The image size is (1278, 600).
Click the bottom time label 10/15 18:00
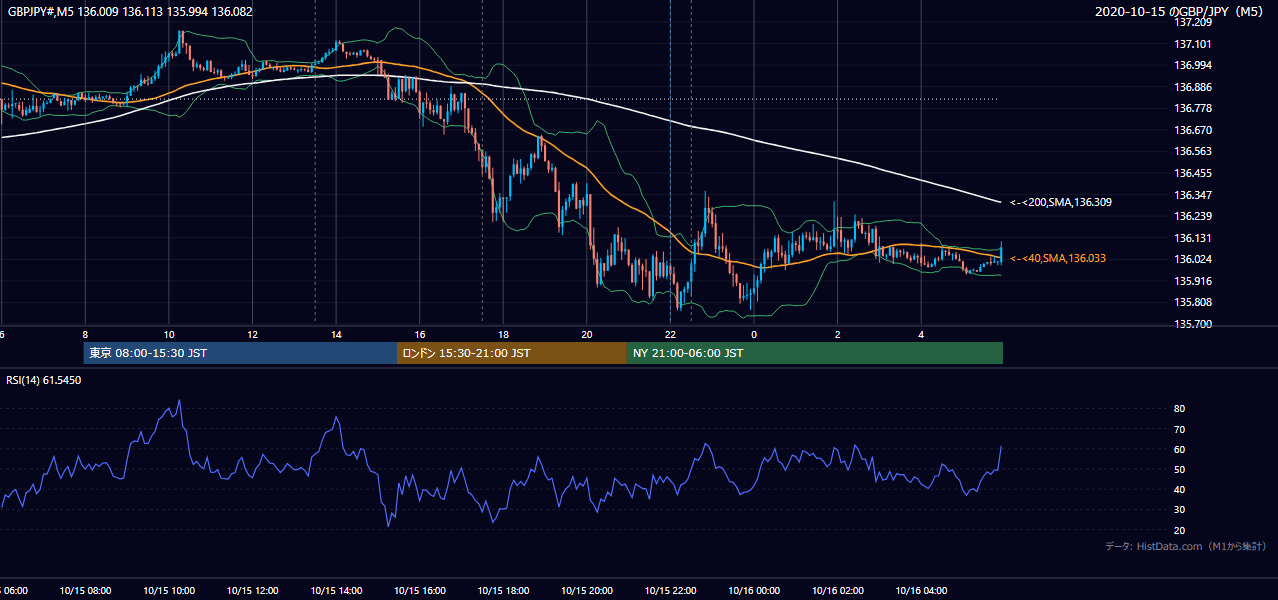pos(503,590)
